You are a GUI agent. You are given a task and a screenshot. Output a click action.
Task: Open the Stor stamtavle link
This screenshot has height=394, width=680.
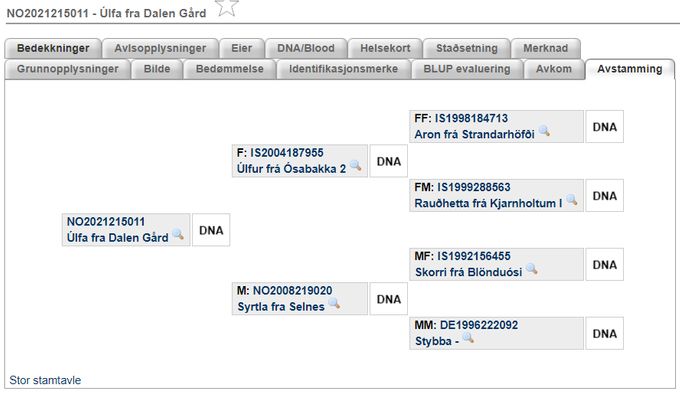45,380
